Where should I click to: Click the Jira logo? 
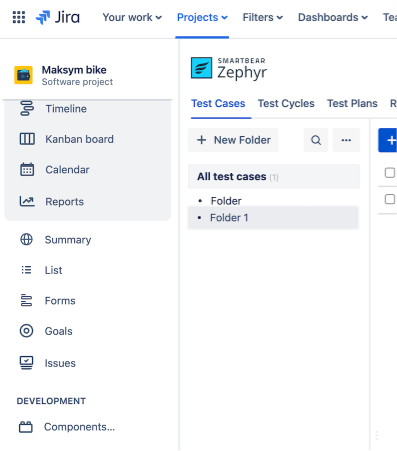coord(58,17)
